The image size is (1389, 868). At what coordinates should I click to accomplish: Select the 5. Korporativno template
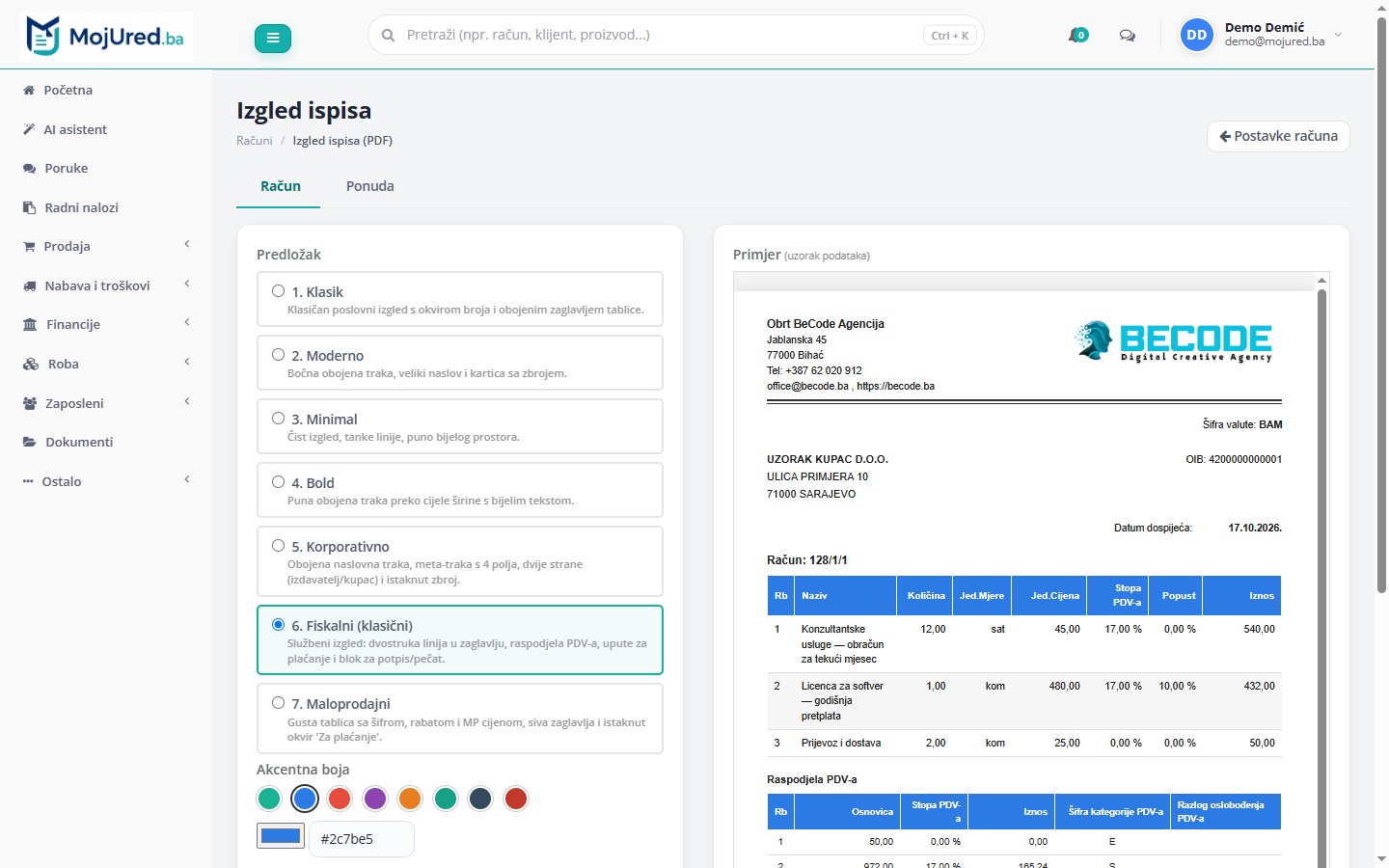click(460, 561)
